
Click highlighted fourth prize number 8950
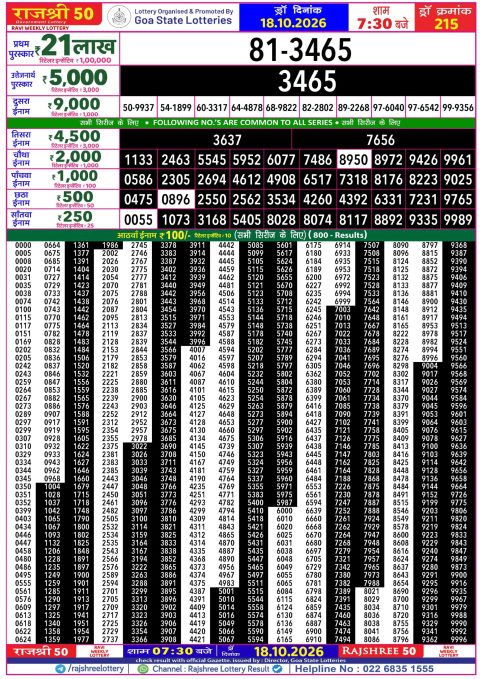(x=354, y=160)
